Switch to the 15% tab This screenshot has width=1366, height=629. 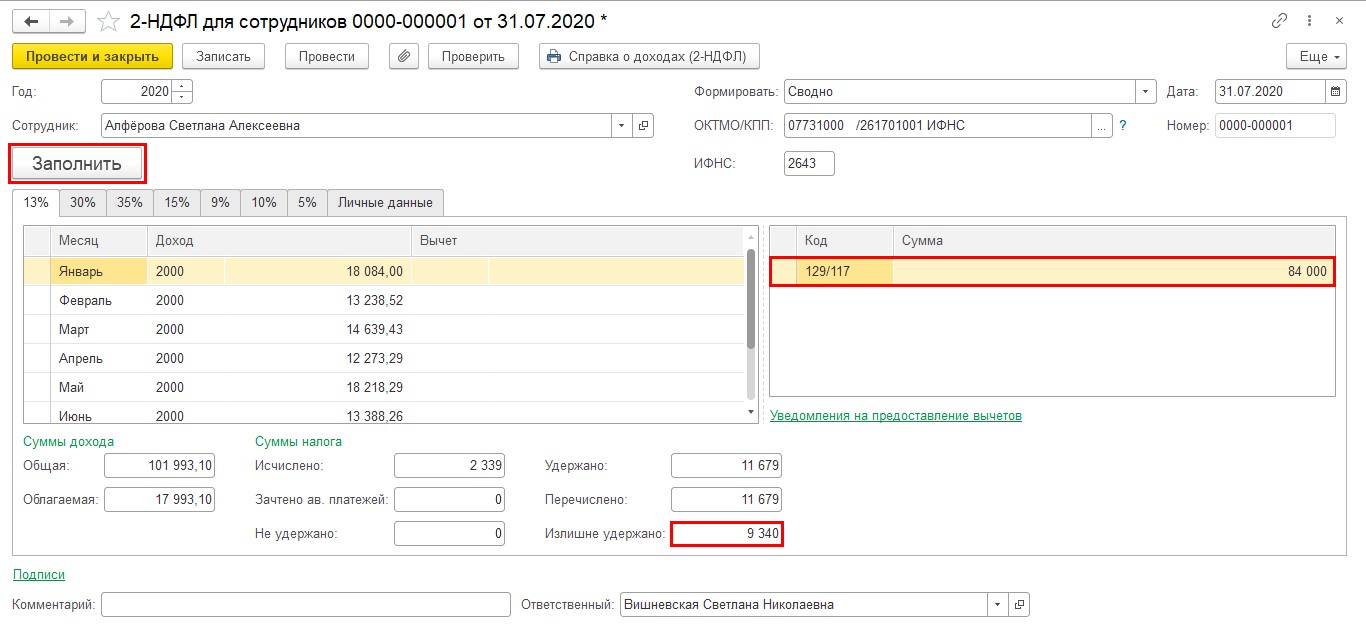tap(177, 202)
